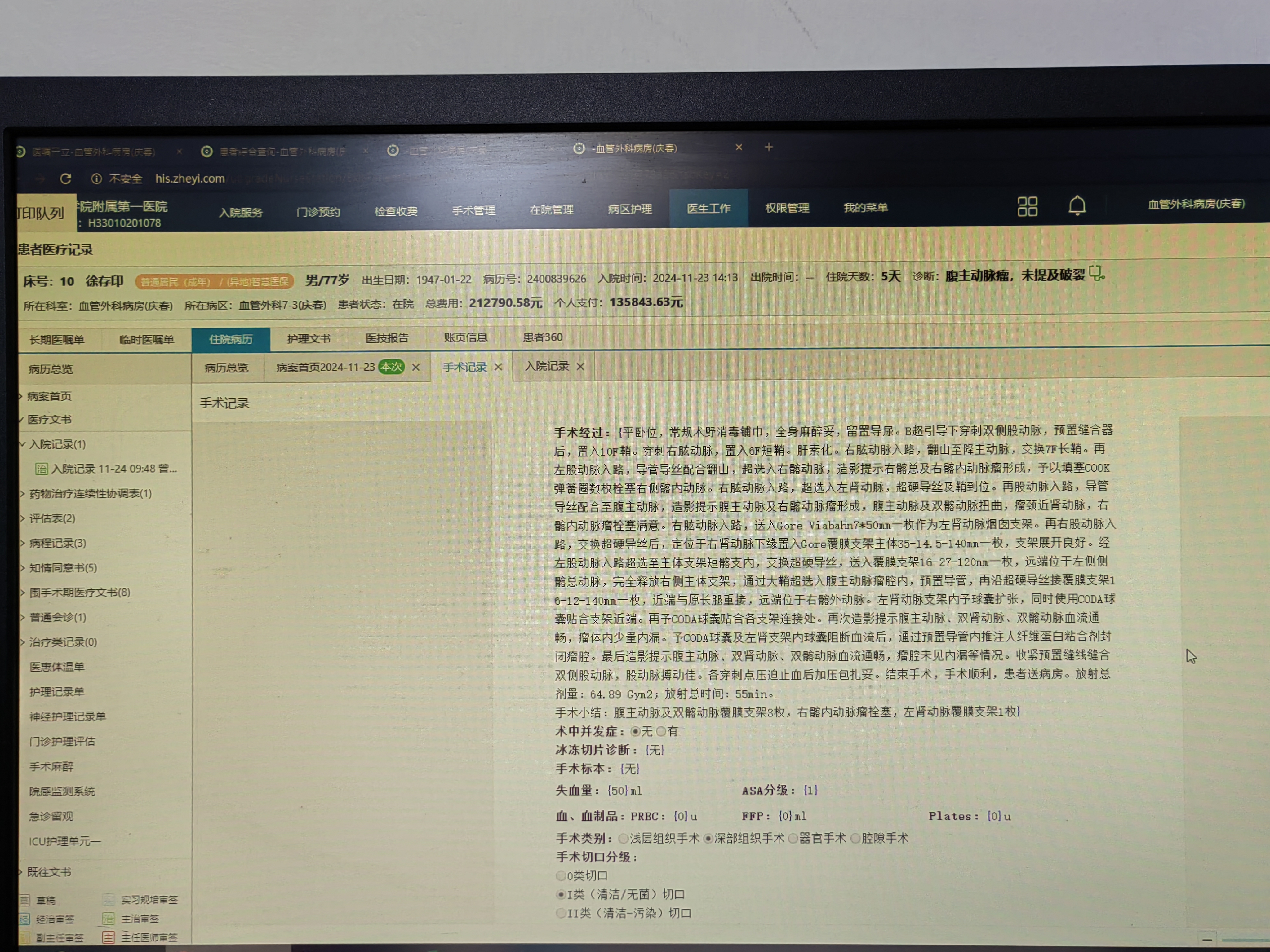Close the 病案首页2024-11-23 document tab
Screen dimensions: 1270x952
click(416, 367)
